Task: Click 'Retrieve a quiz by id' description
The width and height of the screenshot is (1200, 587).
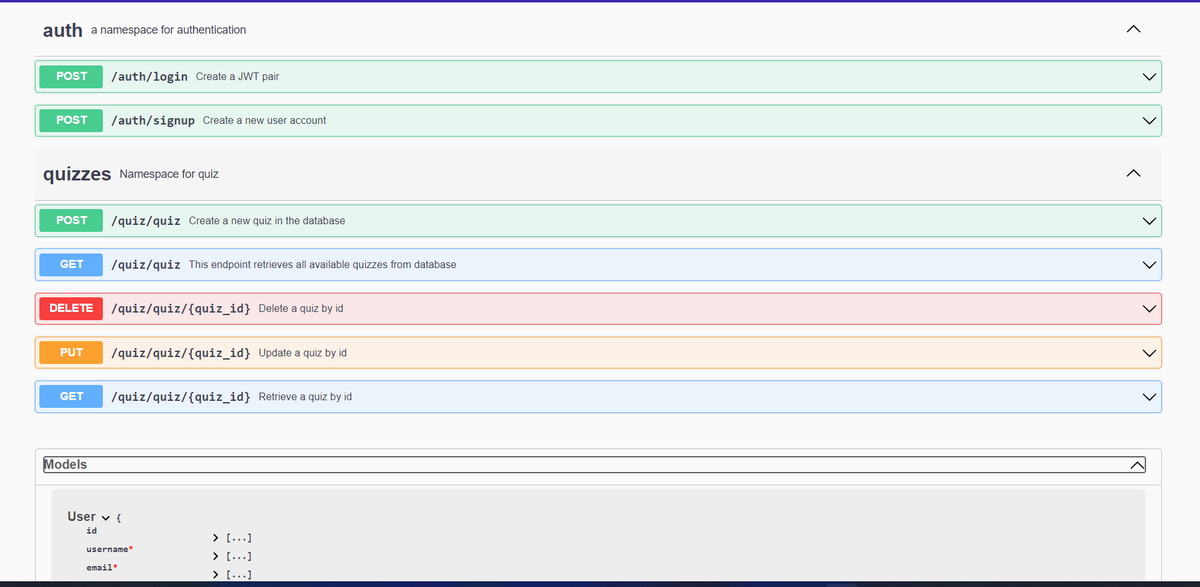Action: coord(305,397)
